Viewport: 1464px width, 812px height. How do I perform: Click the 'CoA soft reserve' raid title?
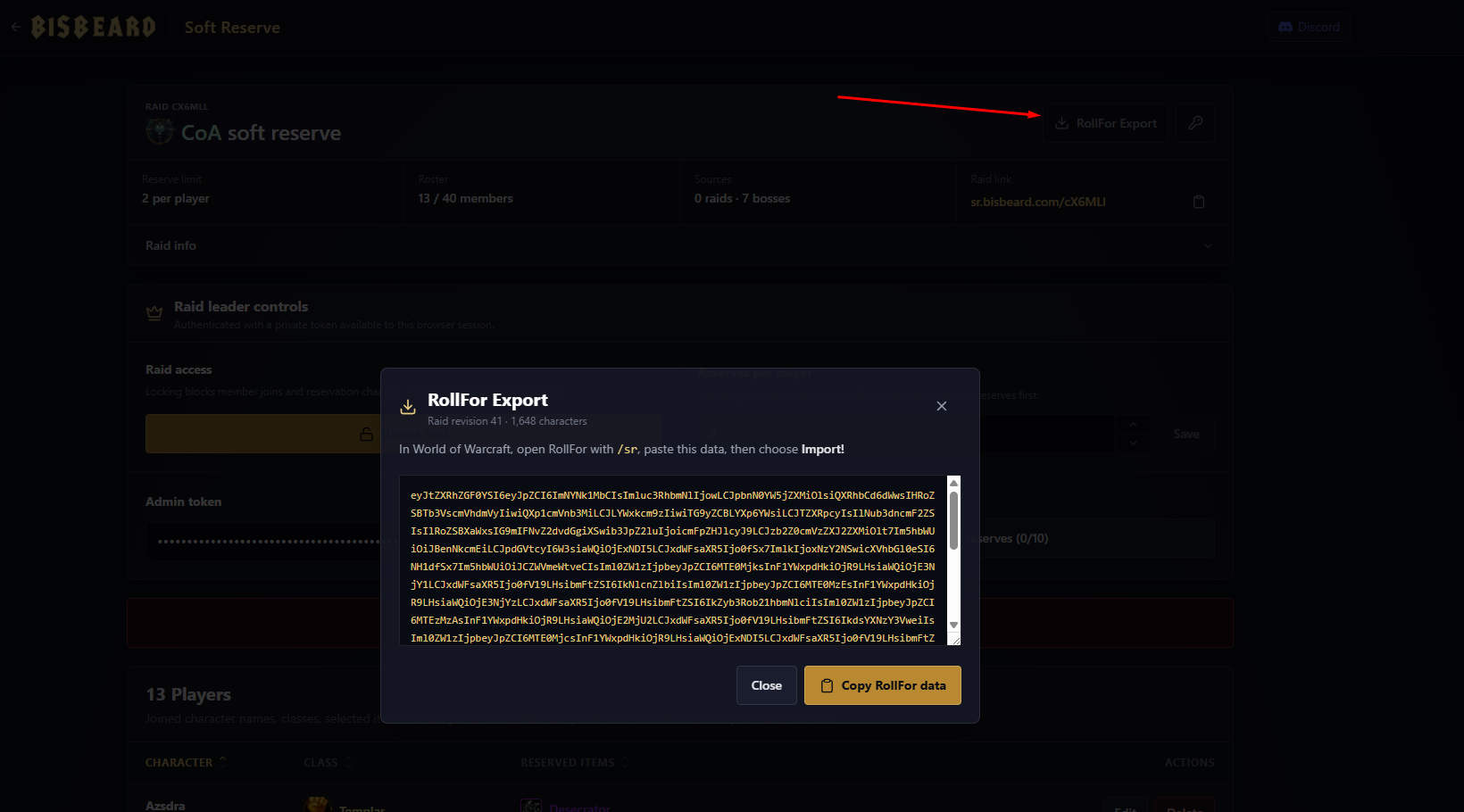[261, 133]
